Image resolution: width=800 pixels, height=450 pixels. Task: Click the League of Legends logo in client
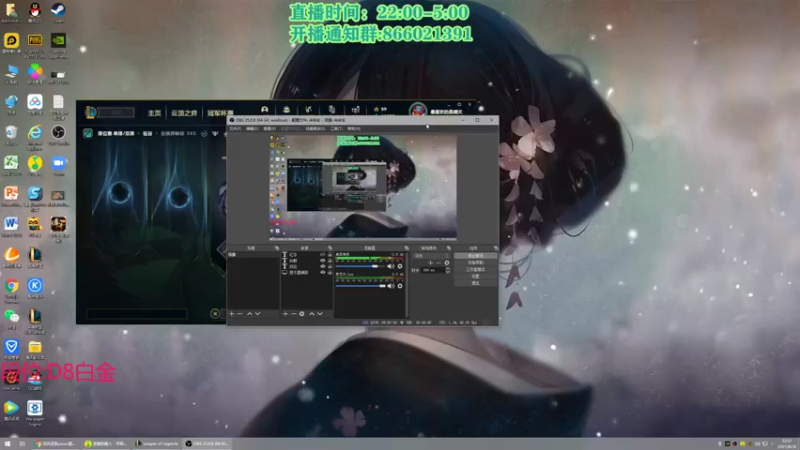pos(90,112)
